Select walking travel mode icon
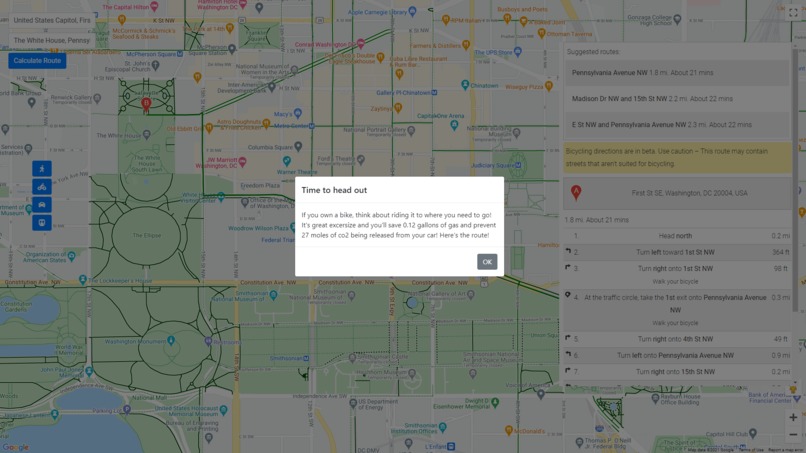 pos(42,169)
